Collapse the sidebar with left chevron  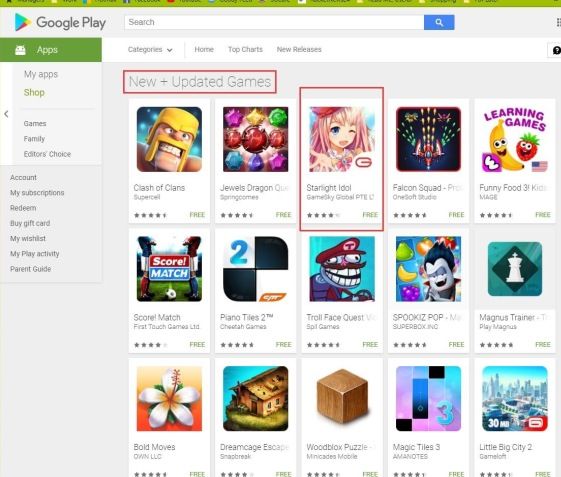pyautogui.click(x=6, y=114)
